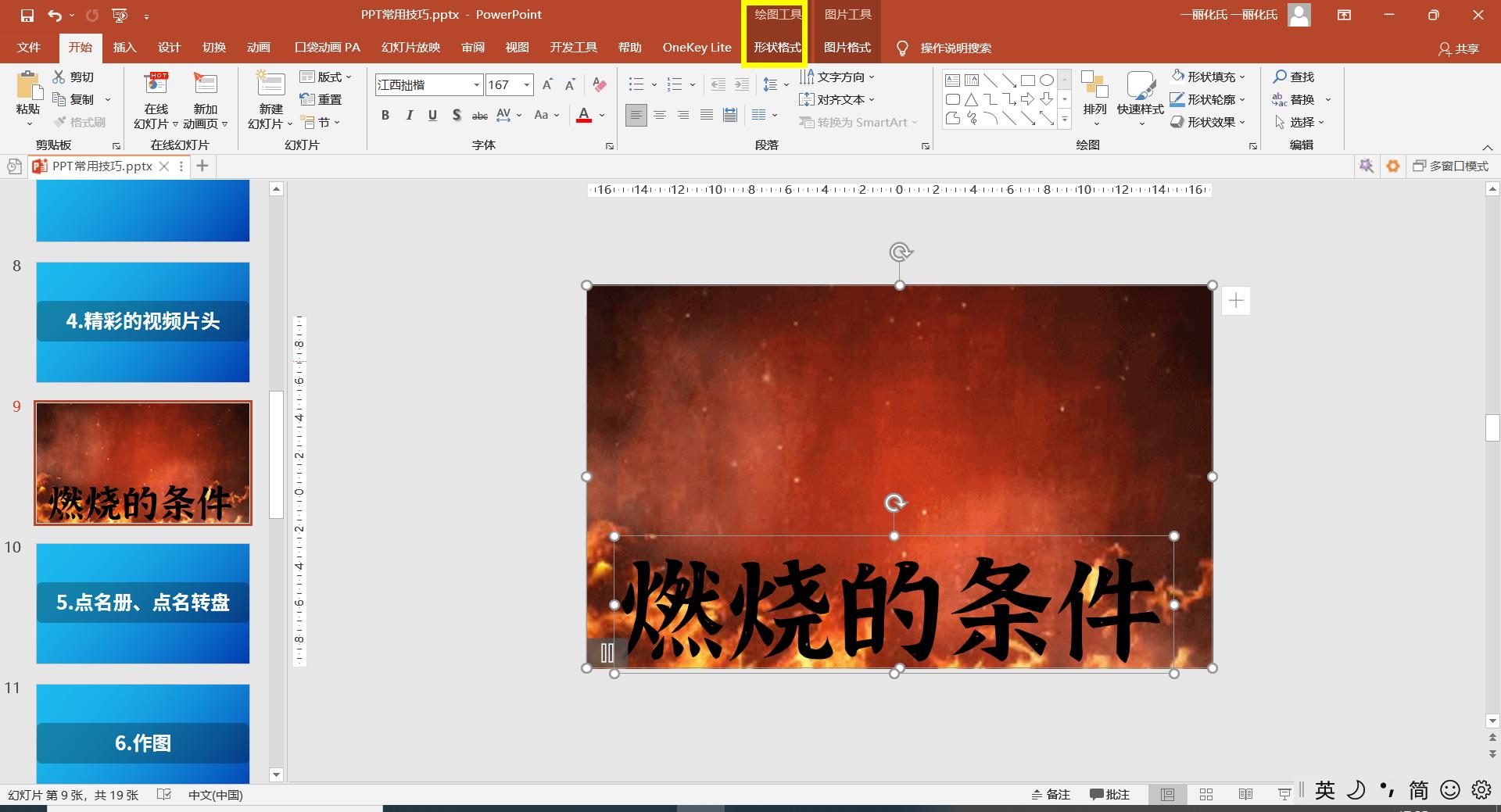Expand the font size 167 dropdown
The height and width of the screenshot is (812, 1501).
(527, 85)
